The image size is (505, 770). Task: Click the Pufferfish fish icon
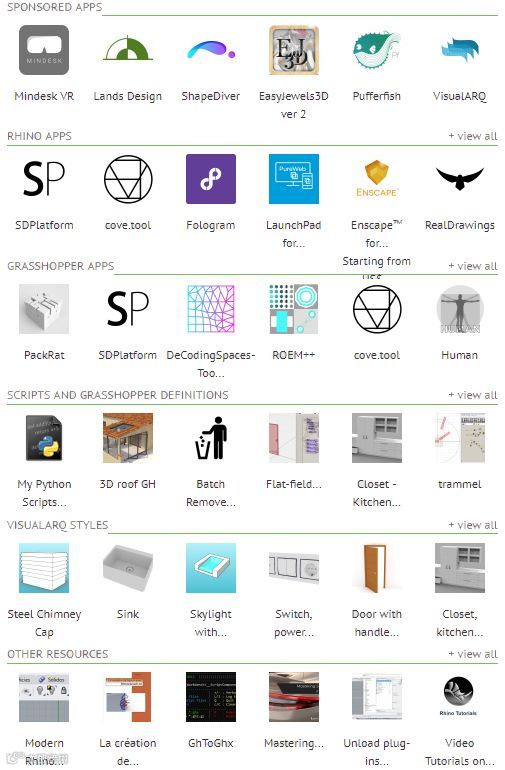(x=376, y=50)
